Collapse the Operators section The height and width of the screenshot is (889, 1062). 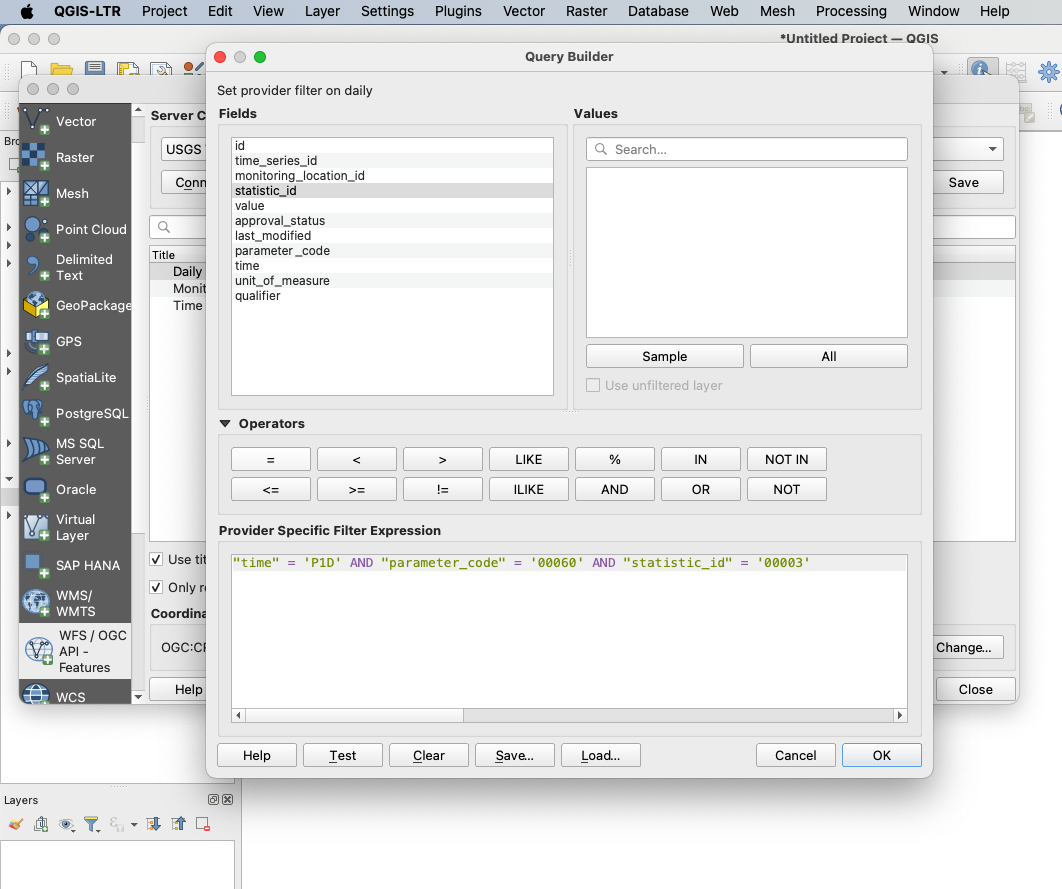pyautogui.click(x=225, y=424)
